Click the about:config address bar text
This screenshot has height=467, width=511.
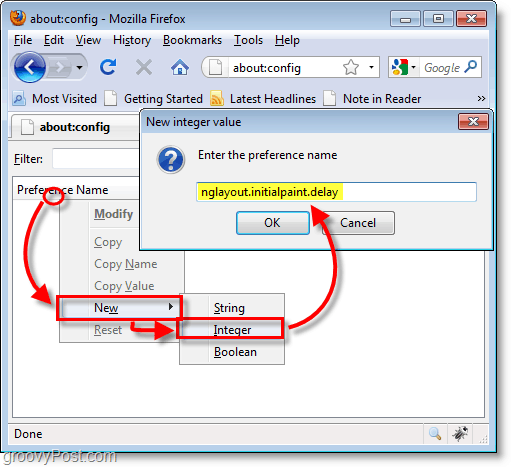(267, 68)
